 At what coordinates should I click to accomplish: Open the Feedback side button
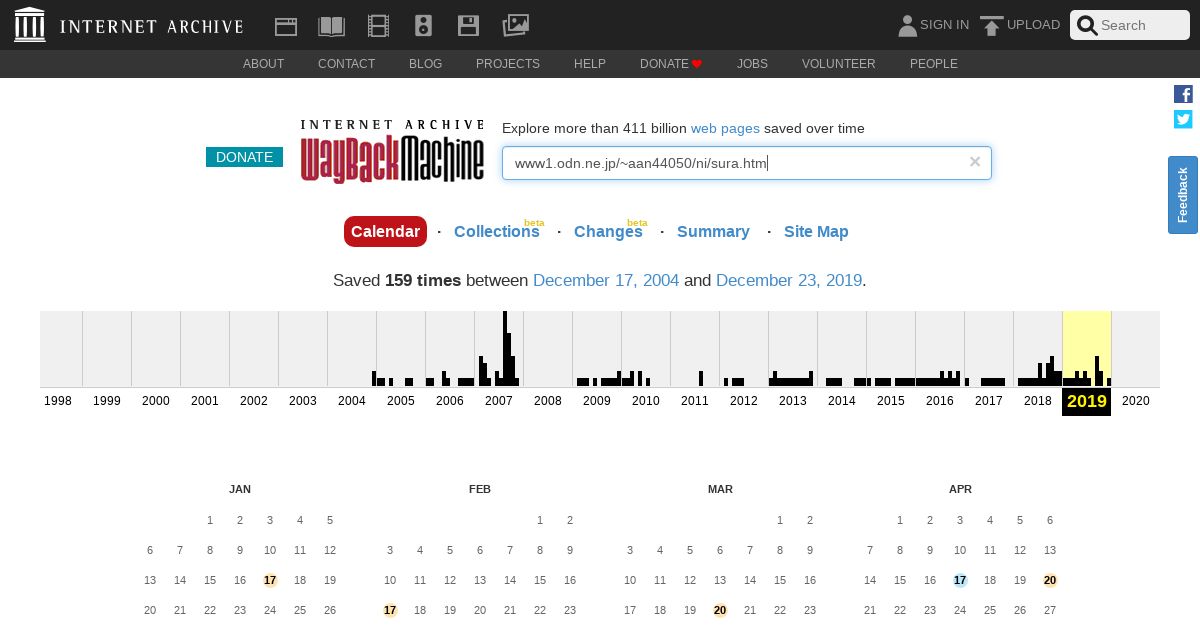(1183, 195)
